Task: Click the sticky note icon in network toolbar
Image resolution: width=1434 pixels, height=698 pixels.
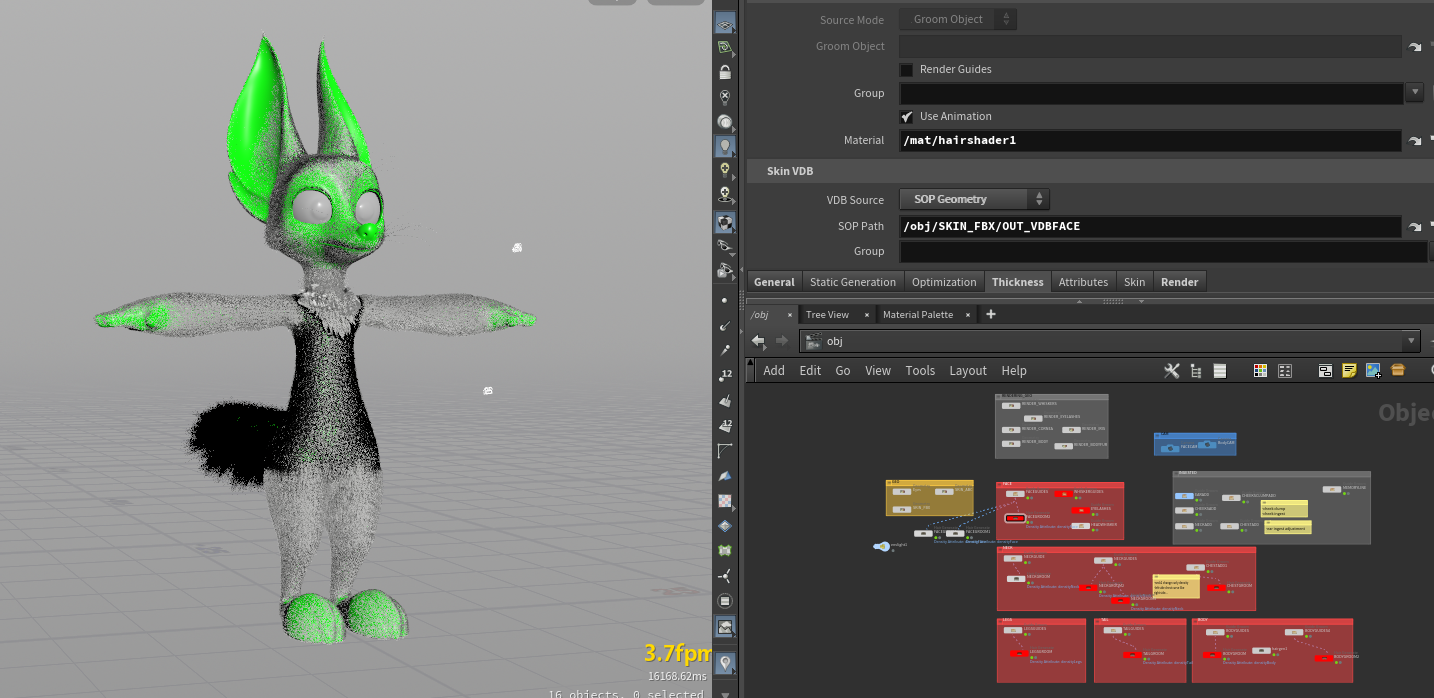Action: [x=1349, y=371]
